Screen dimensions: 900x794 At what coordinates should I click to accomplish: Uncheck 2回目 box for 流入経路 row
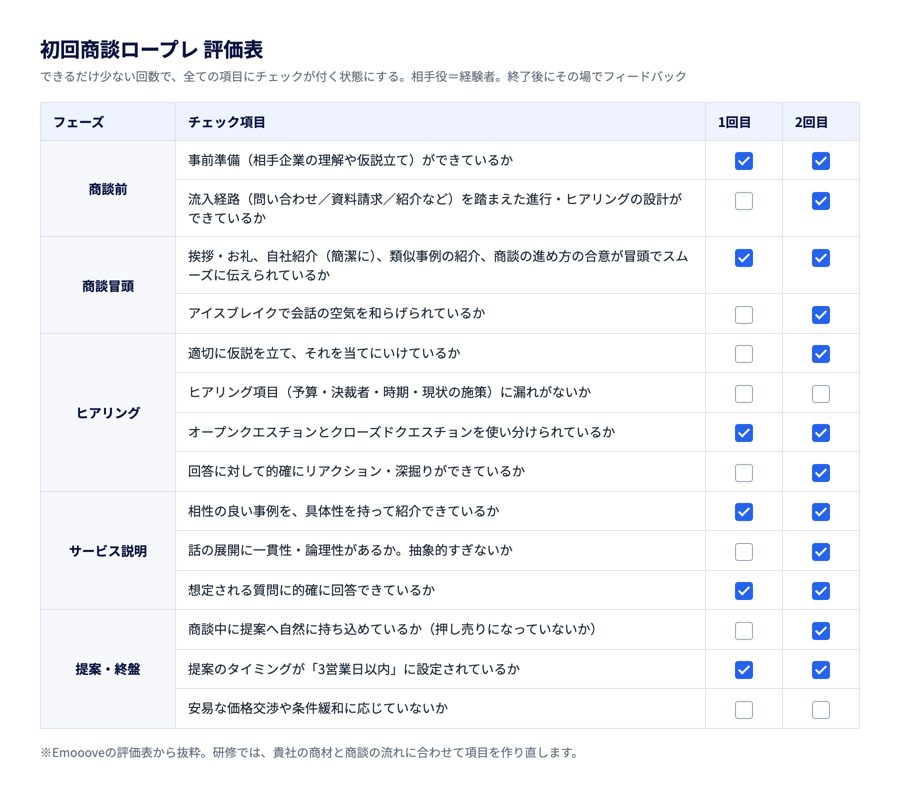[x=820, y=201]
